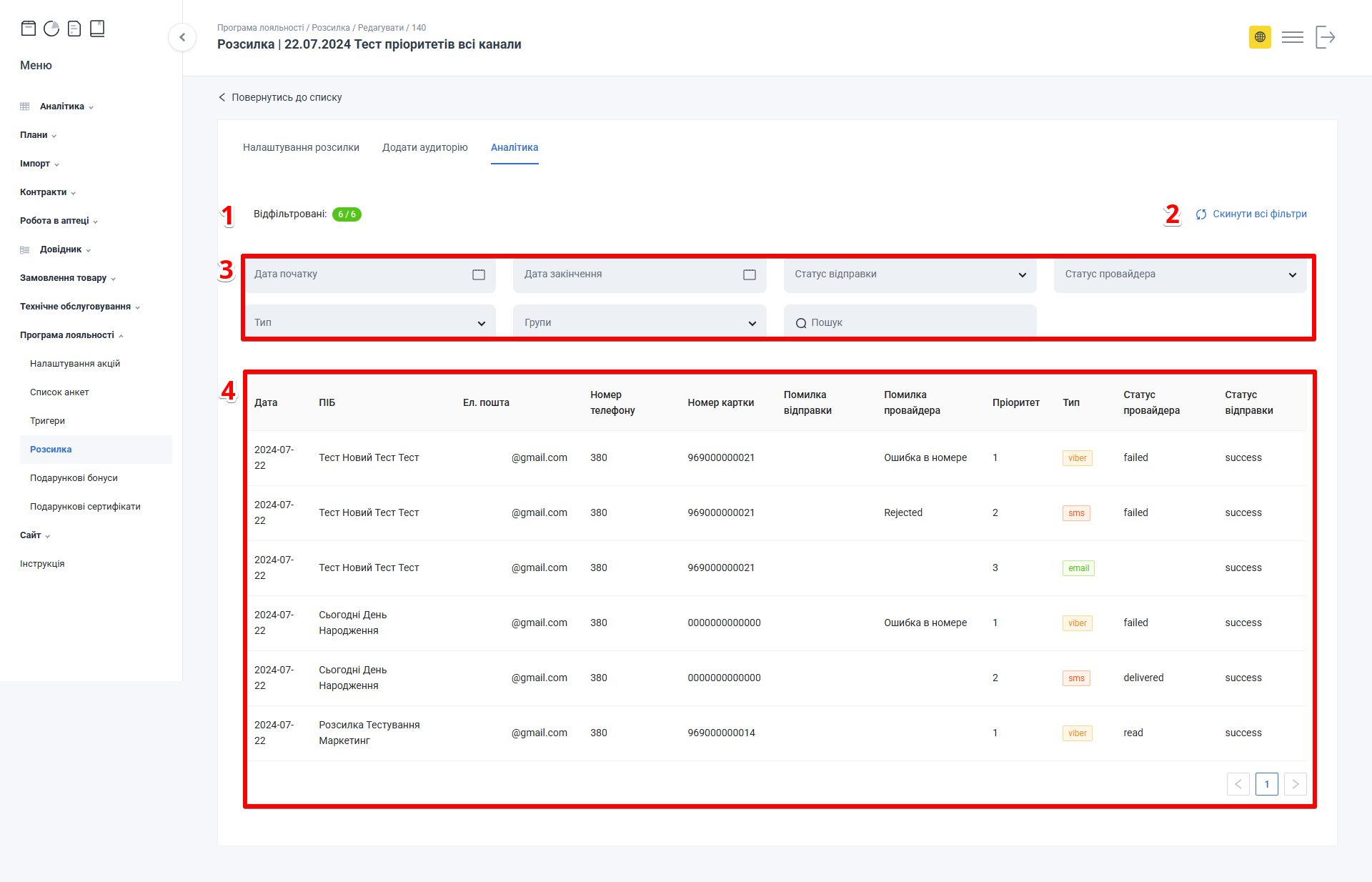Click the Дата початку date field

pos(369,274)
